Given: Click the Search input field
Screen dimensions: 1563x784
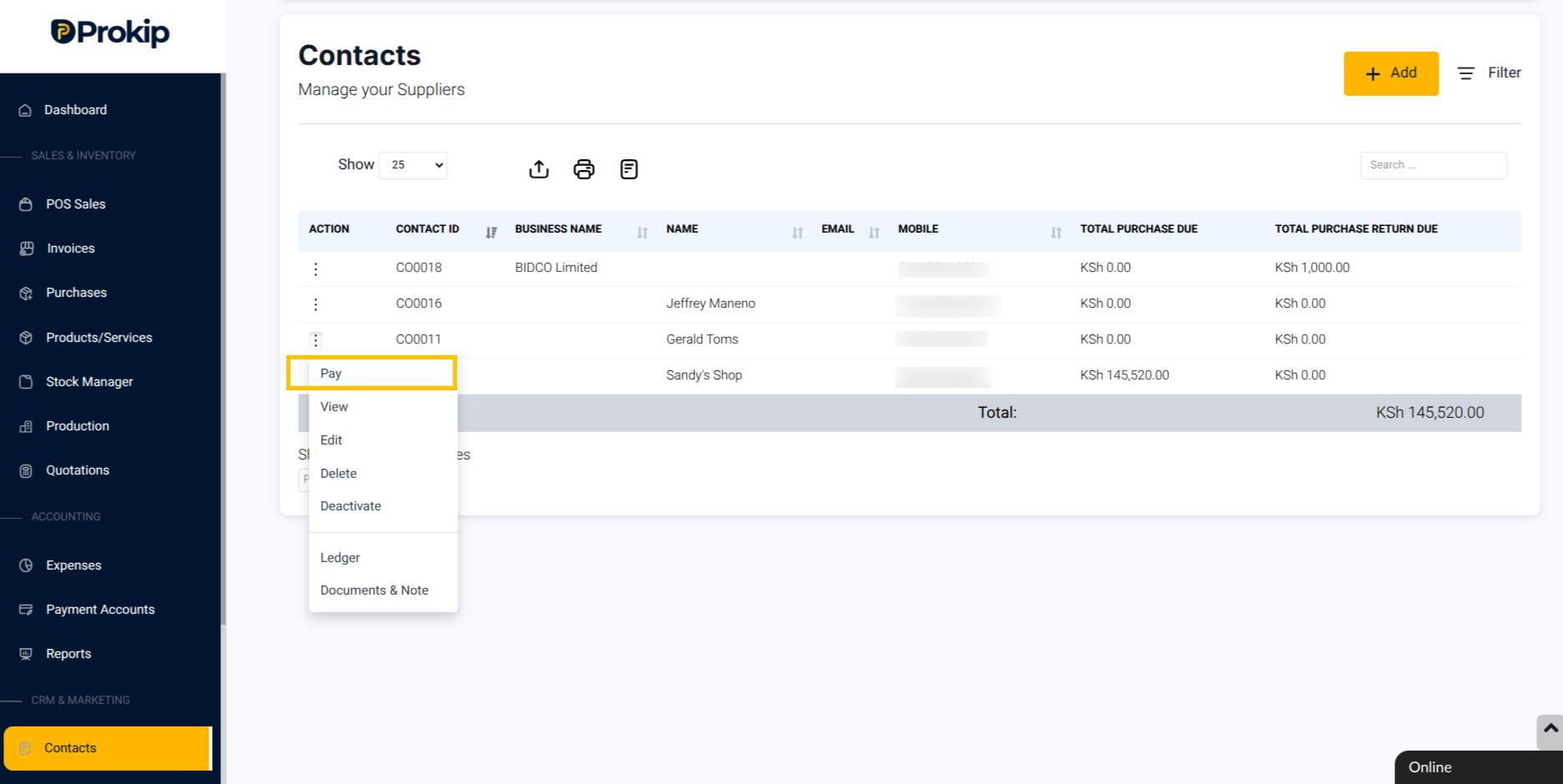Looking at the screenshot, I should pos(1433,165).
